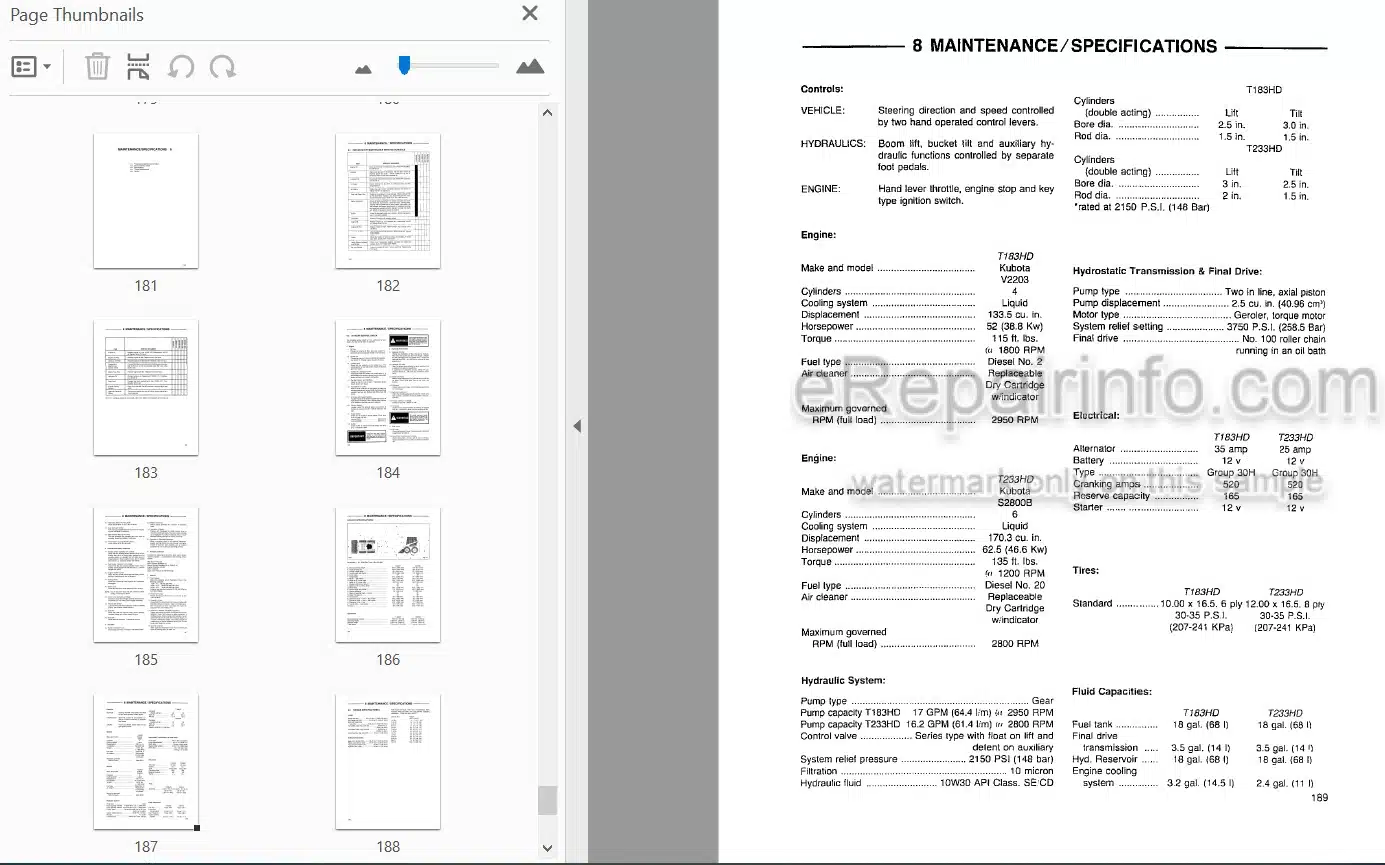Click the '2950 RPM' full load value
The image size is (1385, 865).
point(1015,420)
